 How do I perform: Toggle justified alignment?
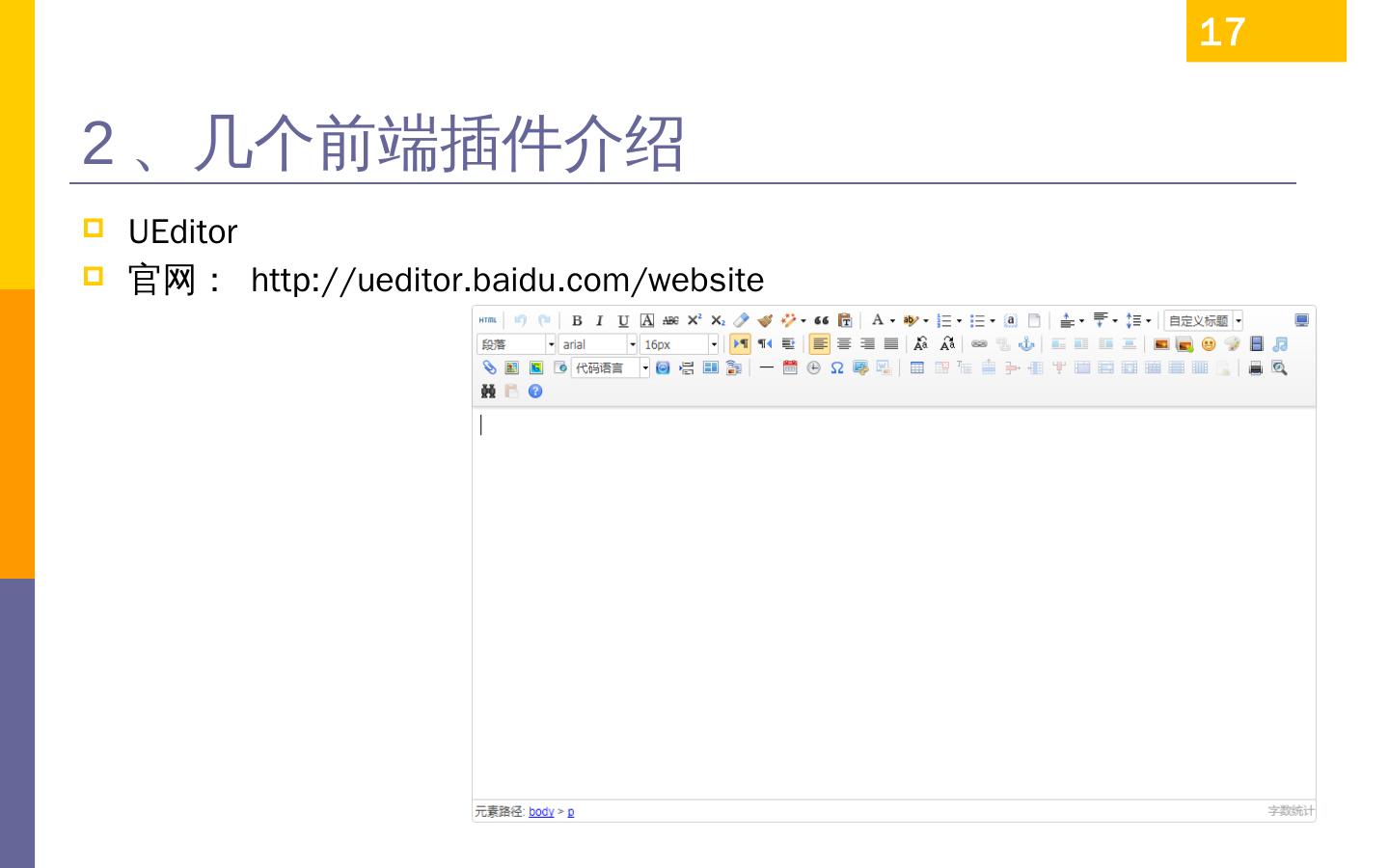891,344
